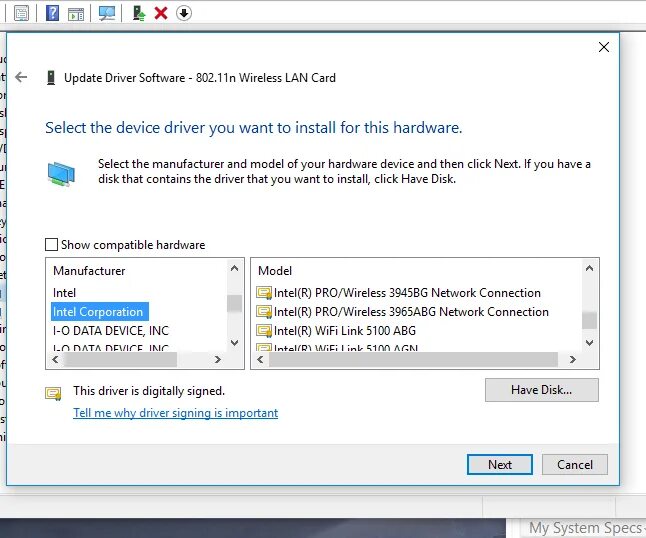646x538 pixels.
Task: Enable the Show compatible hardware checkbox
Action: pyautogui.click(x=51, y=244)
